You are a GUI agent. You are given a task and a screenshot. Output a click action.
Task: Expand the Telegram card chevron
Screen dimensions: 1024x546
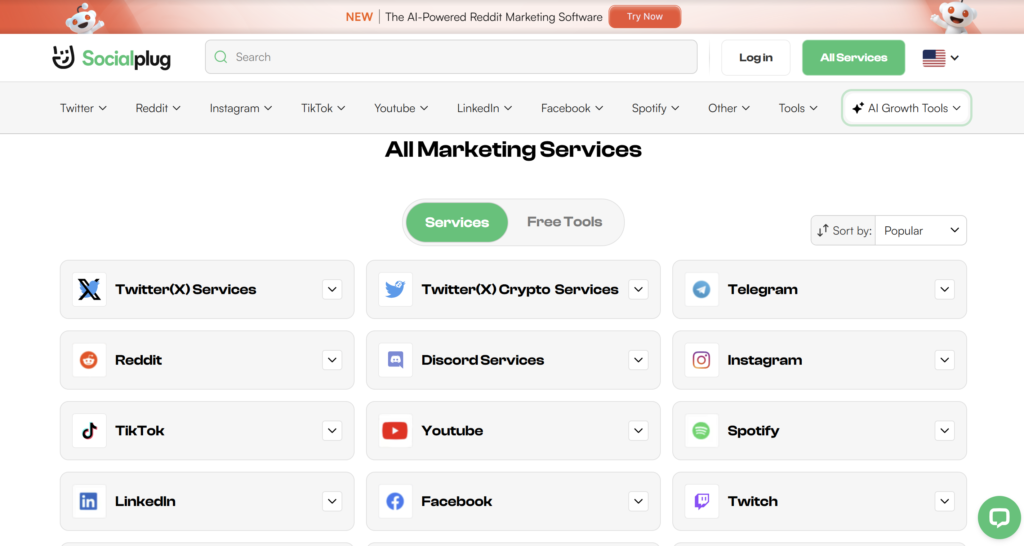point(944,289)
